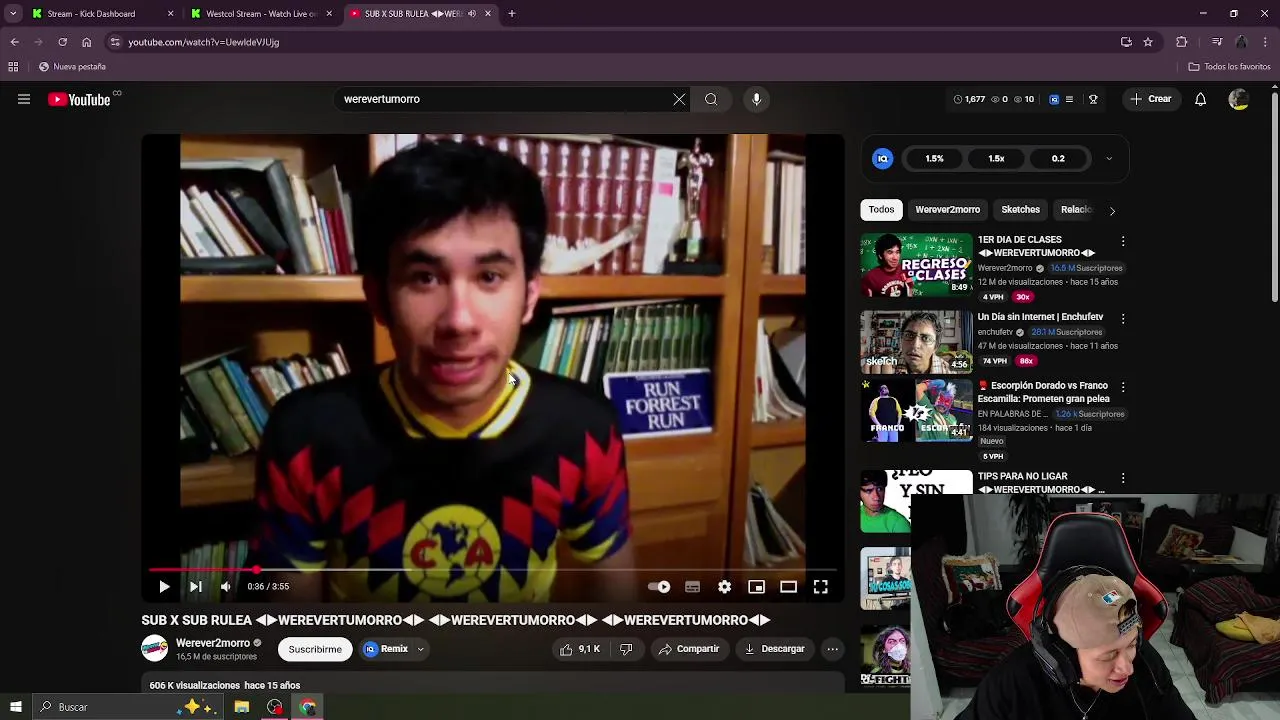Share the video via Compartir
The width and height of the screenshot is (1280, 720).
[689, 649]
